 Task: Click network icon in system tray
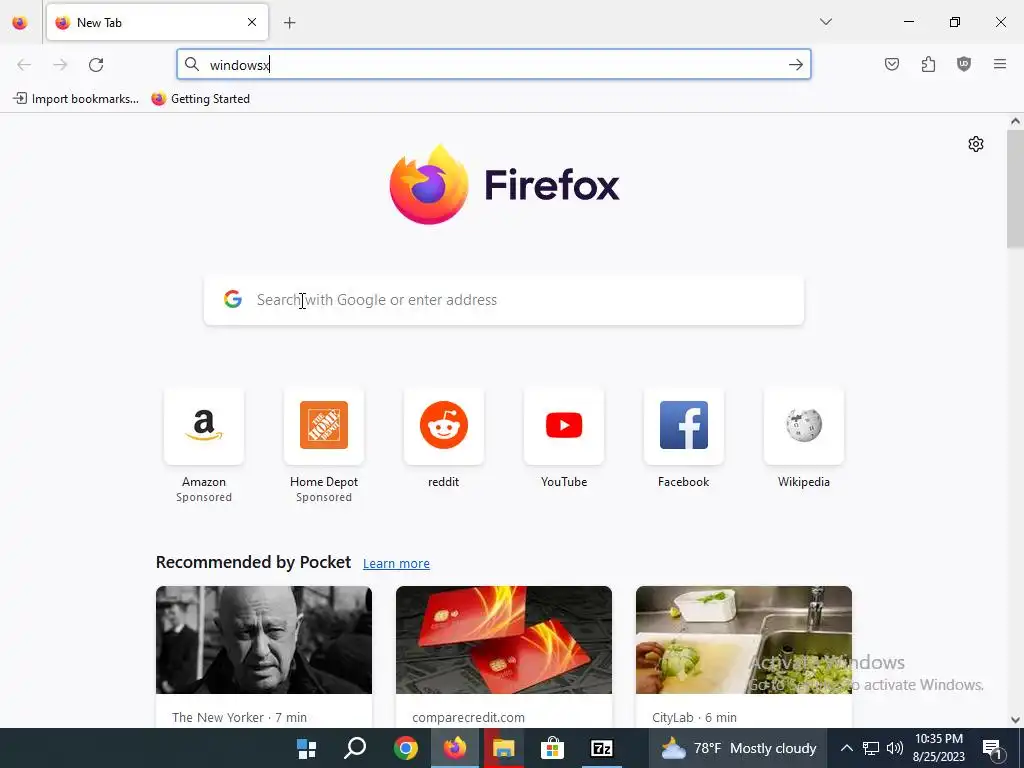pos(871,748)
